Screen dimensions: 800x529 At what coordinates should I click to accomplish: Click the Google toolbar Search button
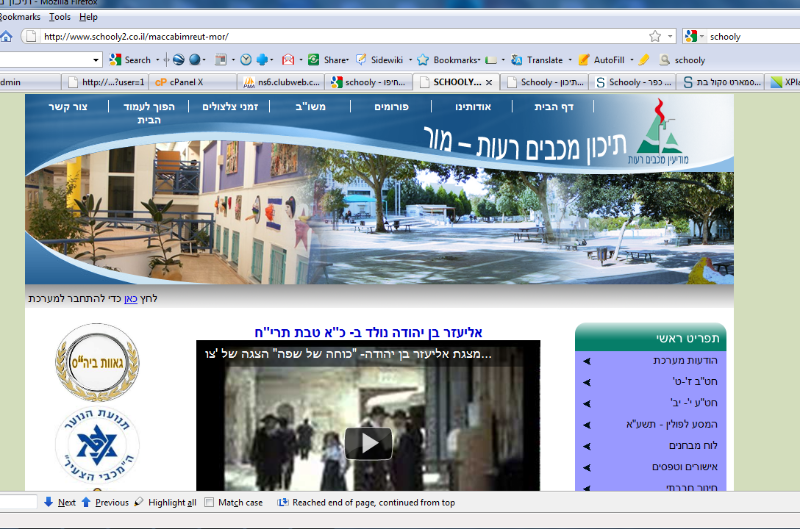131,60
